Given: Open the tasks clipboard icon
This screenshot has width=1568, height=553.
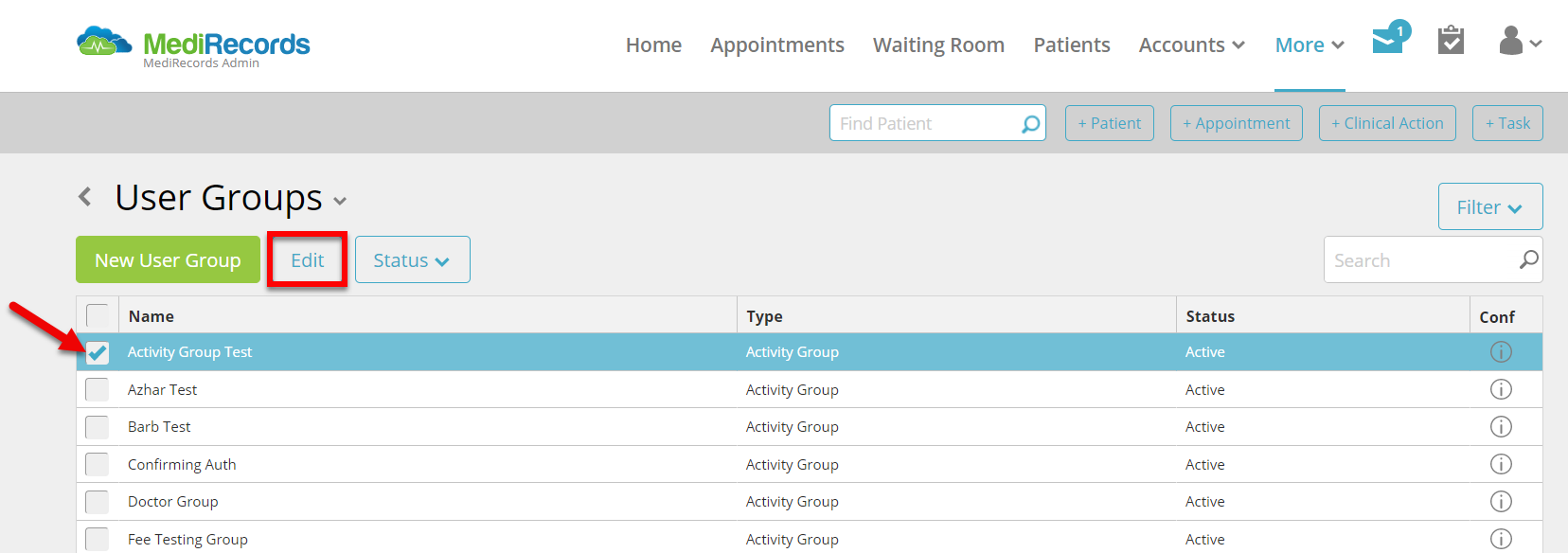Looking at the screenshot, I should coord(1451,40).
